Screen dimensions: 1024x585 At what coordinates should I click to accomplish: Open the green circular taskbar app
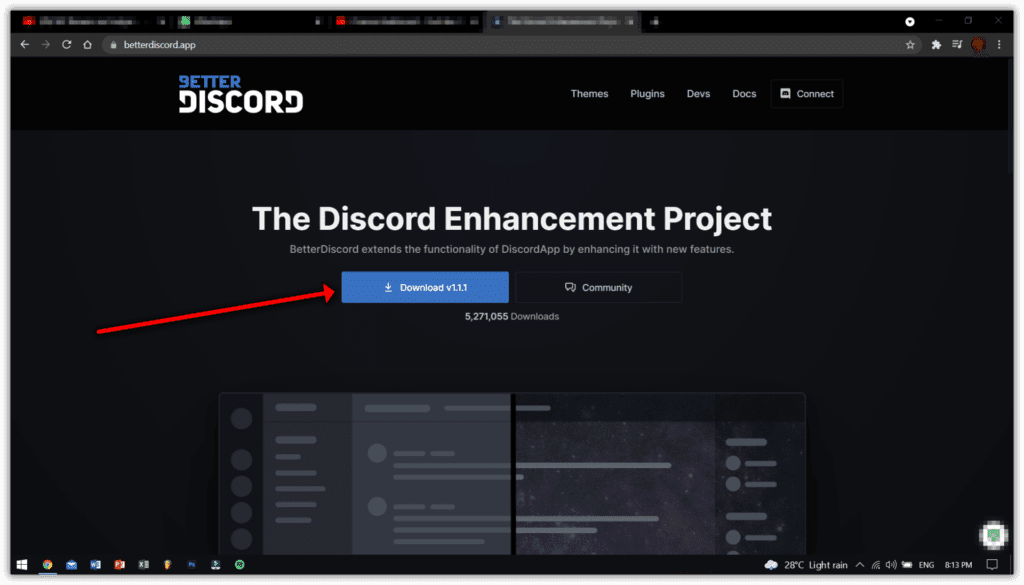point(240,565)
